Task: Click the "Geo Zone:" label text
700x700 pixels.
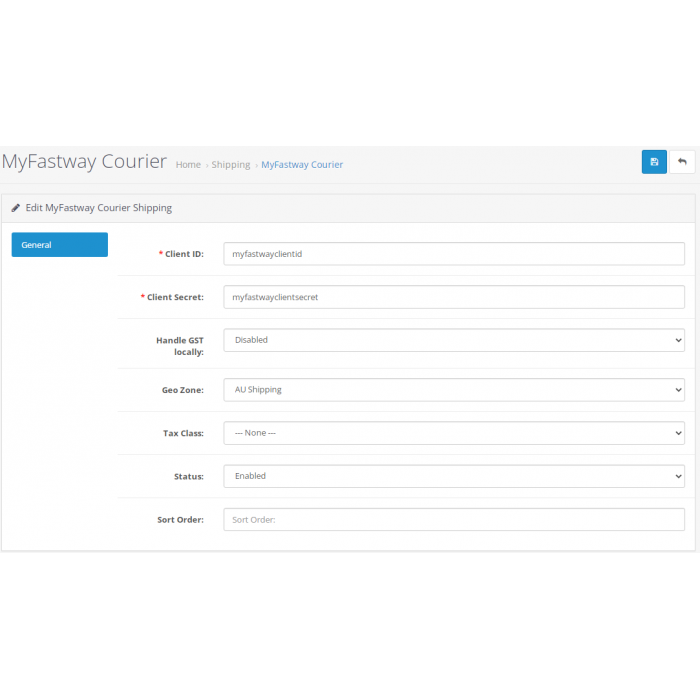Action: click(x=183, y=390)
